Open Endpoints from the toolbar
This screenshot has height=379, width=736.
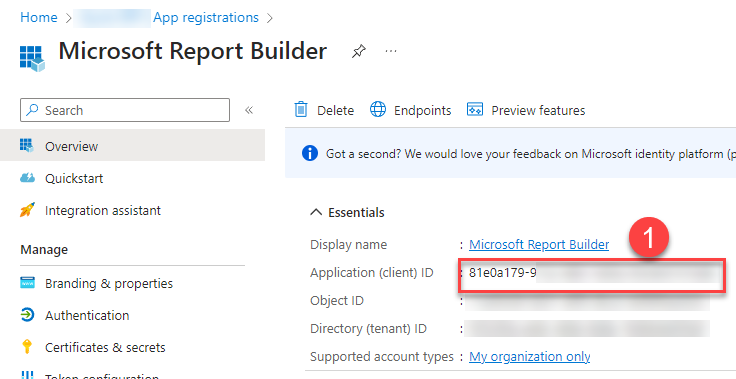pos(422,110)
